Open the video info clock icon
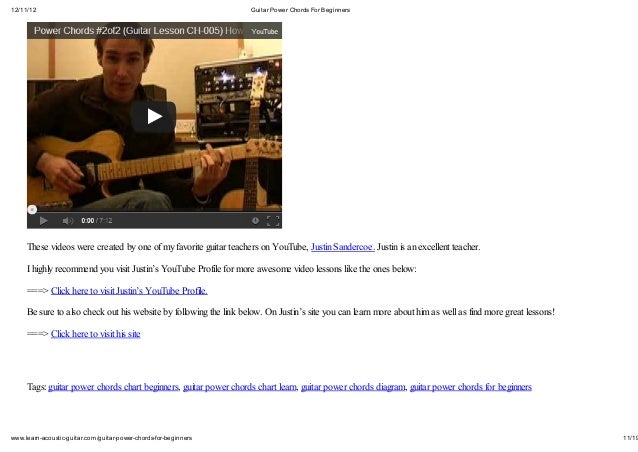Viewport: 638px width, 452px height. 255,221
